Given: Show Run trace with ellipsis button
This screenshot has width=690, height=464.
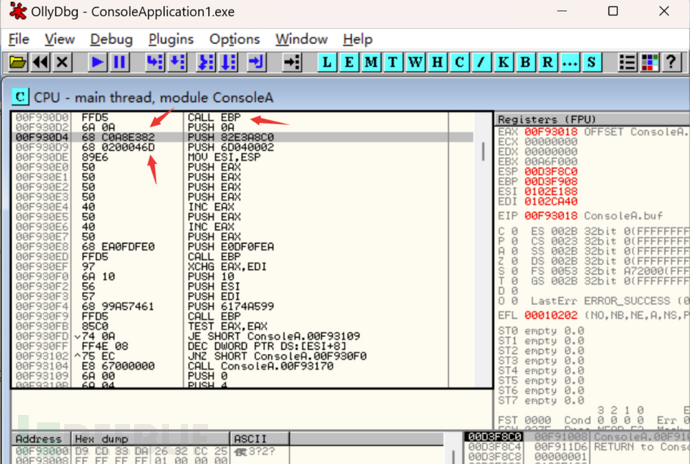Looking at the screenshot, I should [x=569, y=62].
